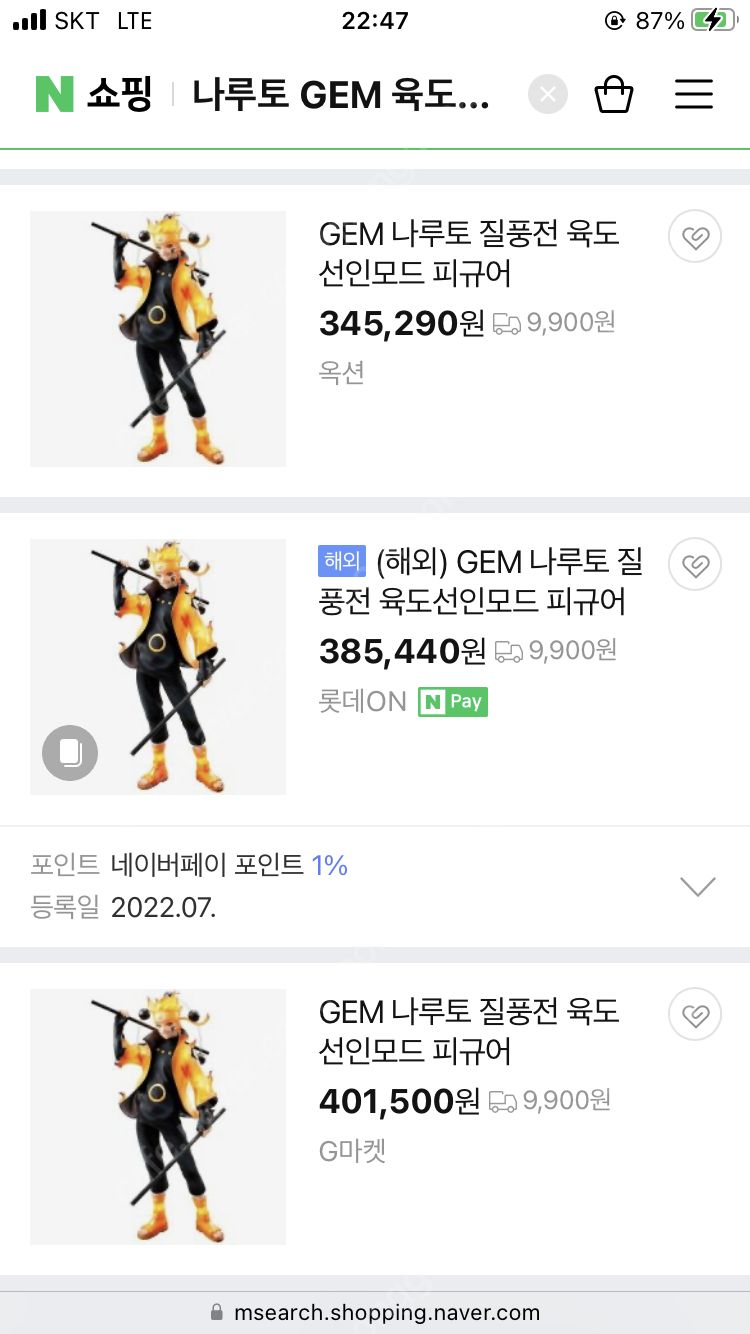Wishlist the 385,440원 overseas figure
Screen dimensions: 750x1334
(x=694, y=565)
